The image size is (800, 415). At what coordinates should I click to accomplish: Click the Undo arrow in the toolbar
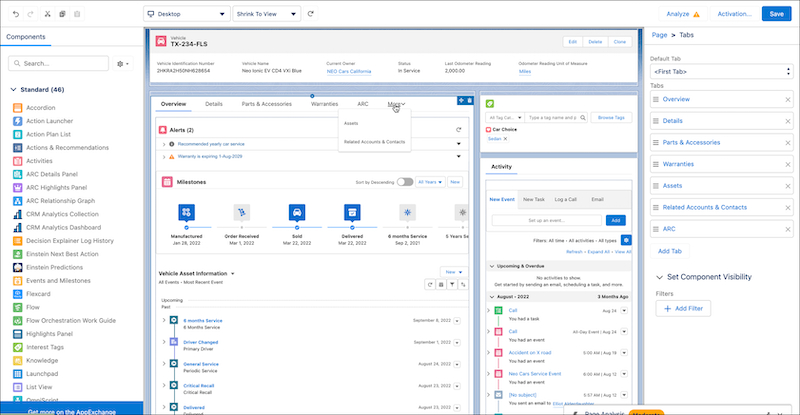click(16, 15)
